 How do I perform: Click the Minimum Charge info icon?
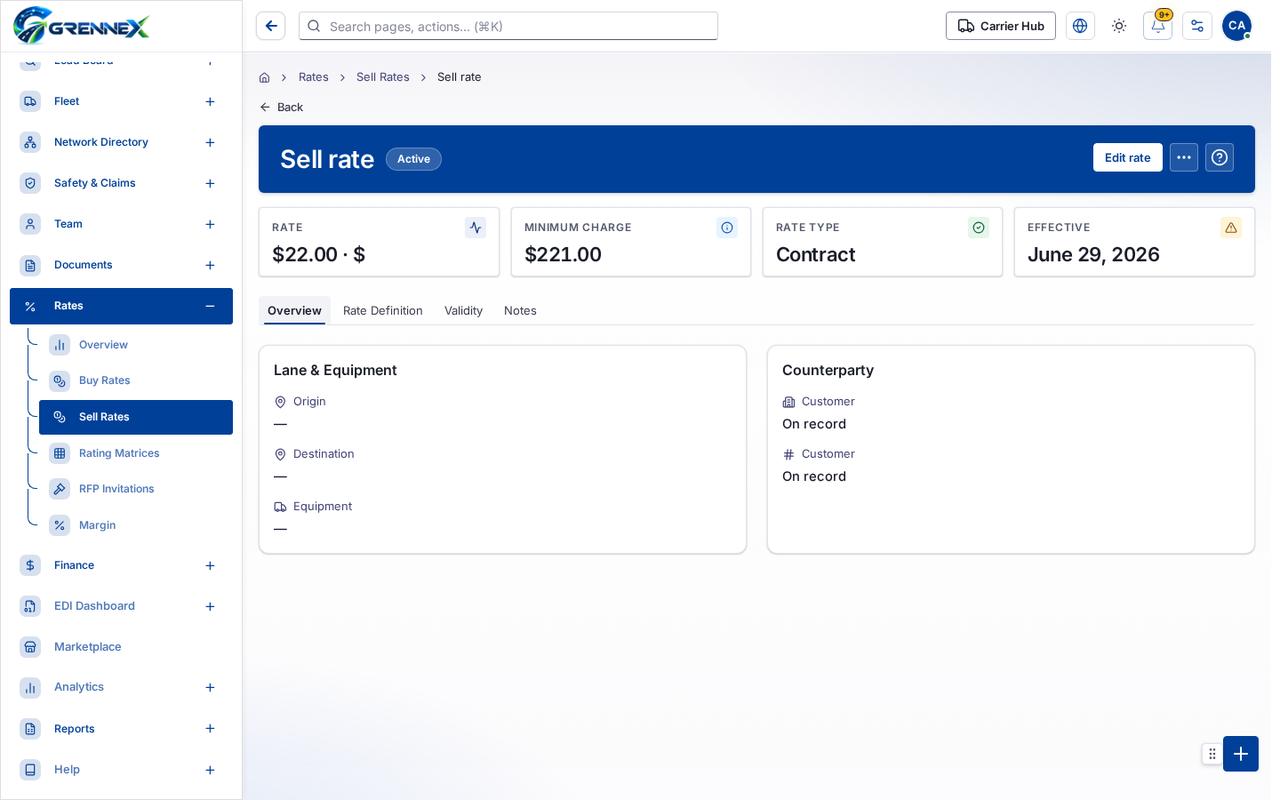click(x=727, y=227)
